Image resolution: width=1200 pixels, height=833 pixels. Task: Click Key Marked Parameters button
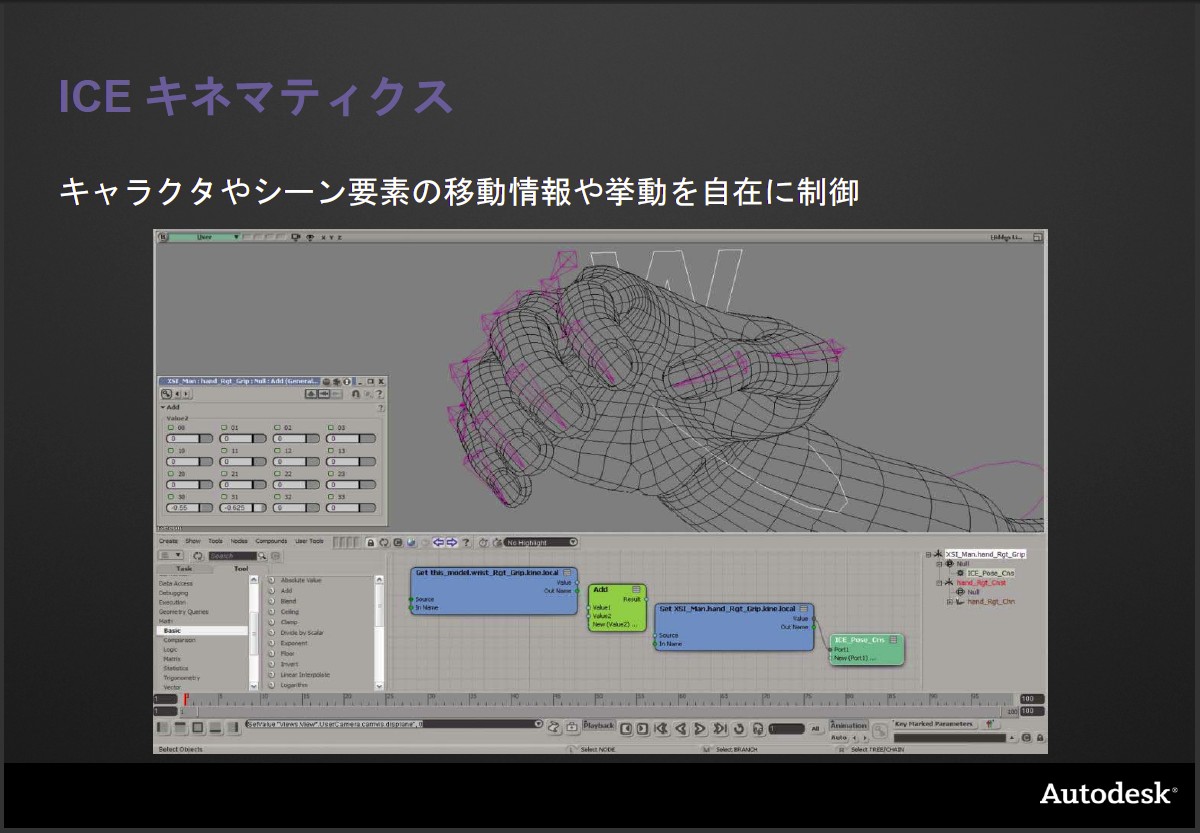tap(934, 724)
